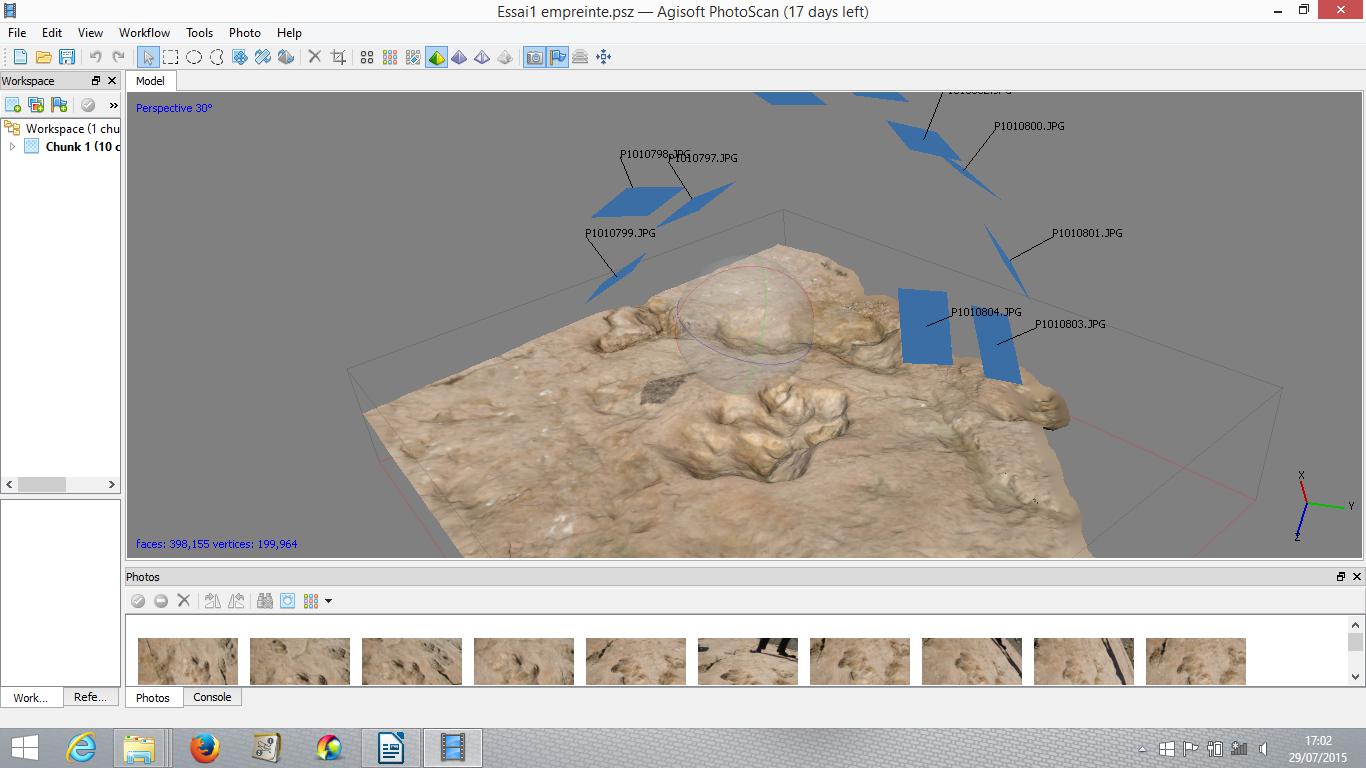Enable cameras in Photos pane toolbar
The width and height of the screenshot is (1366, 768).
138,601
